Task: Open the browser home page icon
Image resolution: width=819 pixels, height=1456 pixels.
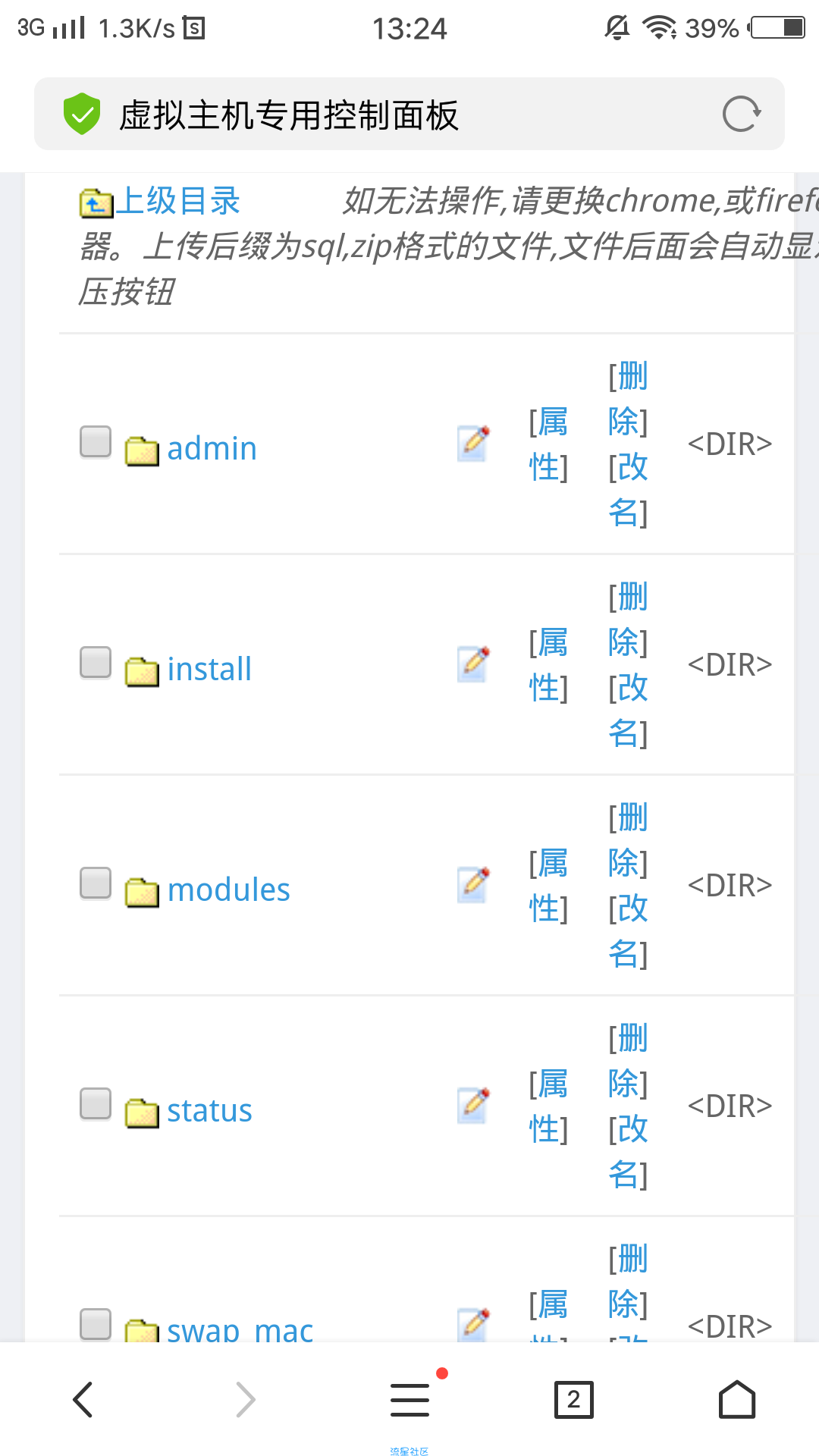Action: tap(737, 1399)
